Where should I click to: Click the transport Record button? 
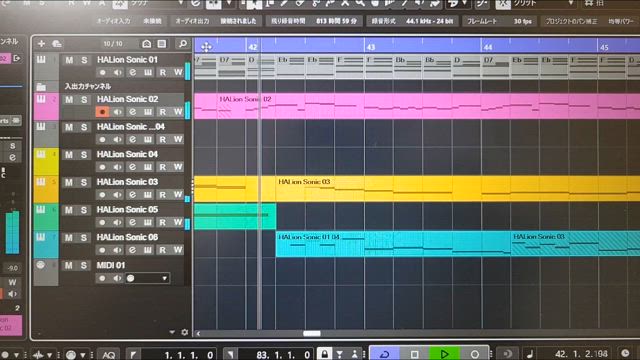(474, 353)
